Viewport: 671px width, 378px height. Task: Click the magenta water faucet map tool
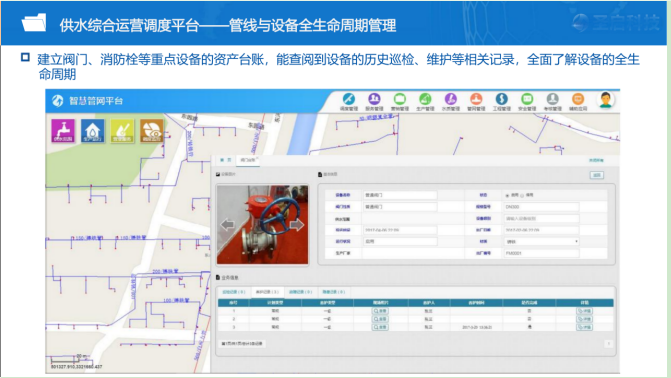(63, 131)
